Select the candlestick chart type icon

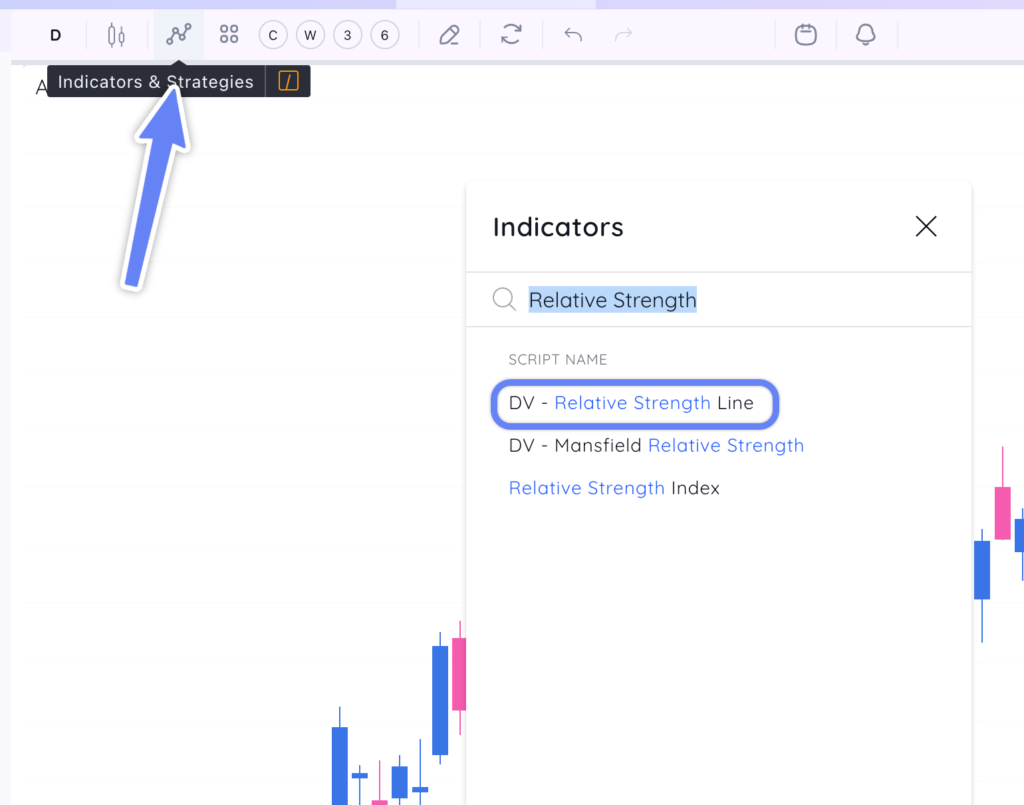(116, 34)
